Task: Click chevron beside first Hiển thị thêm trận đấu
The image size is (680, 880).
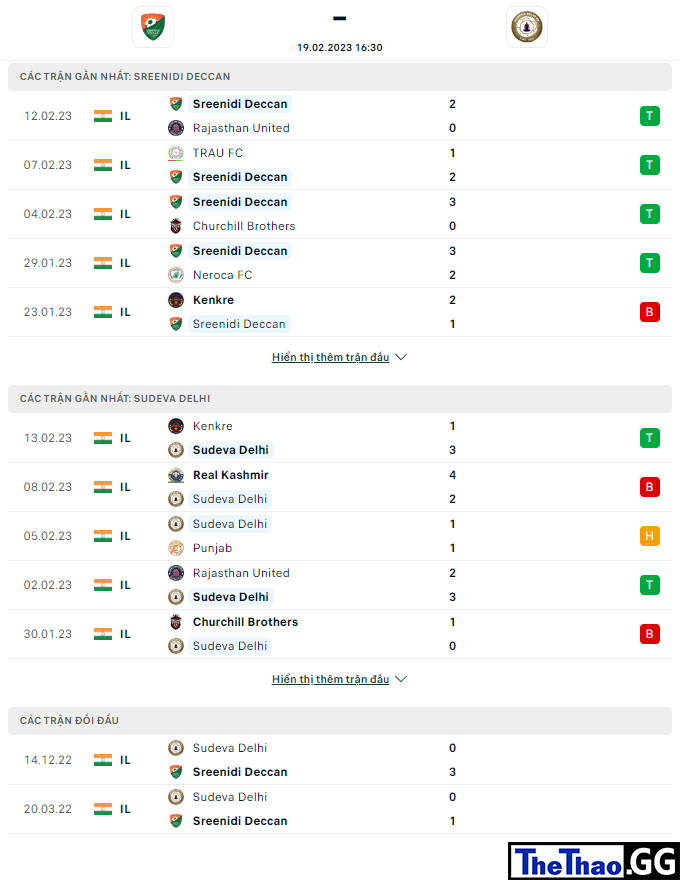Action: click(401, 358)
